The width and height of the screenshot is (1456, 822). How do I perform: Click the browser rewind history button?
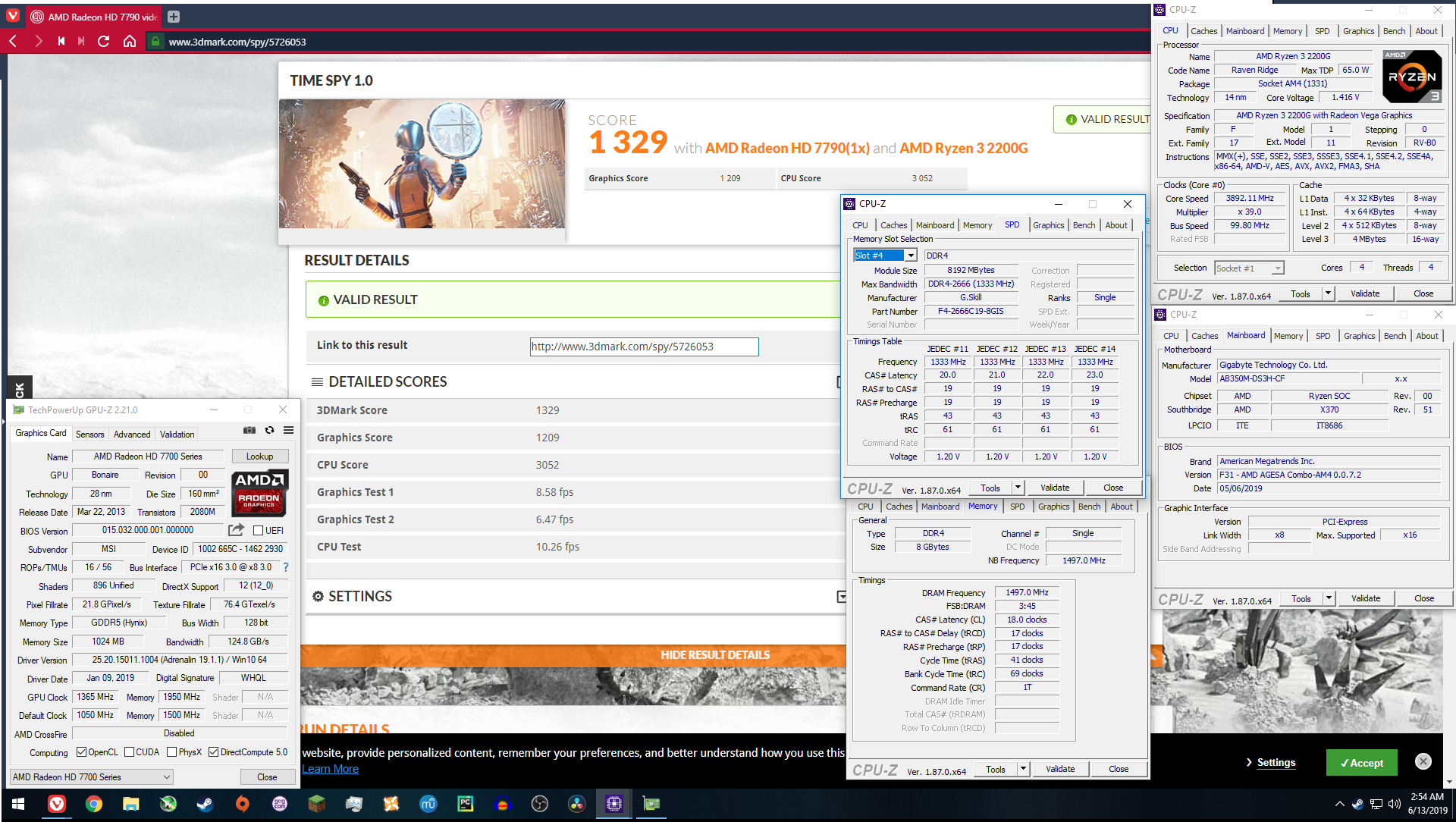61,41
